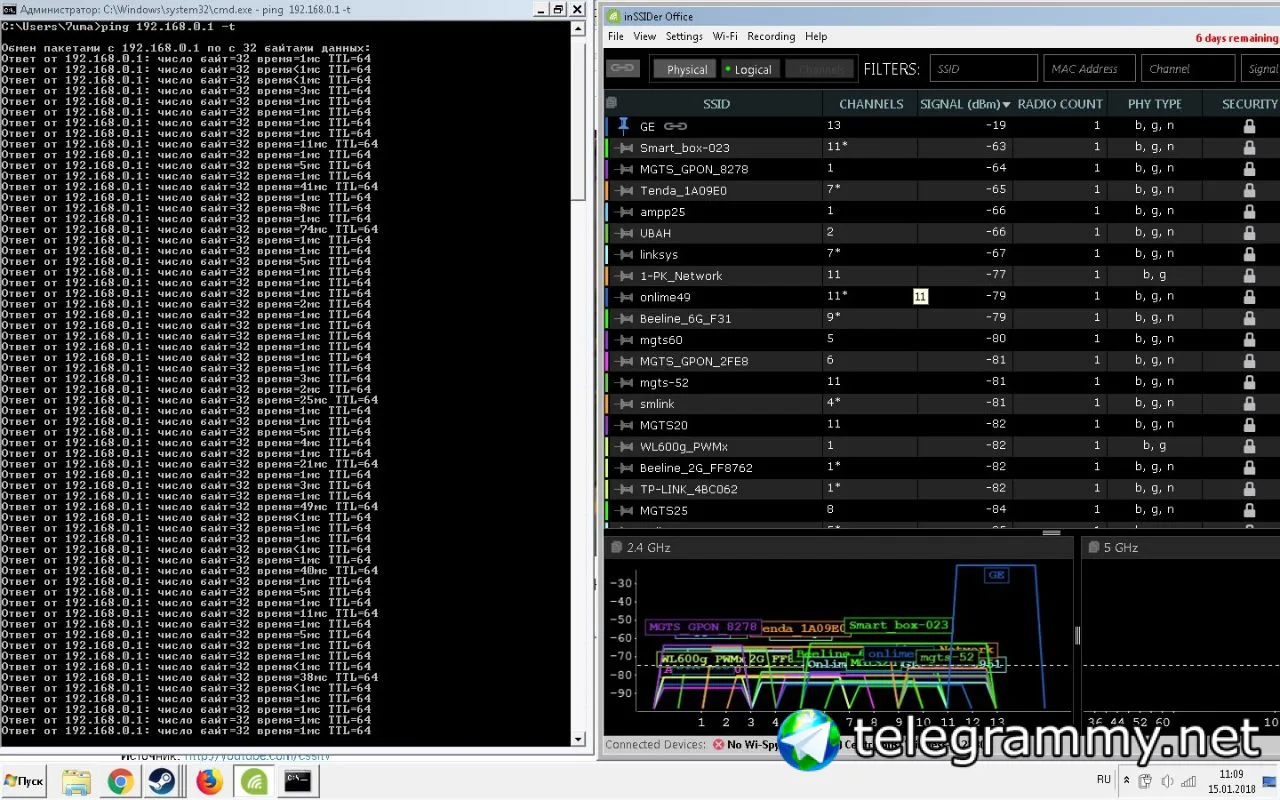
Task: Click the '6 days remaining' trial link
Action: coord(1236,39)
